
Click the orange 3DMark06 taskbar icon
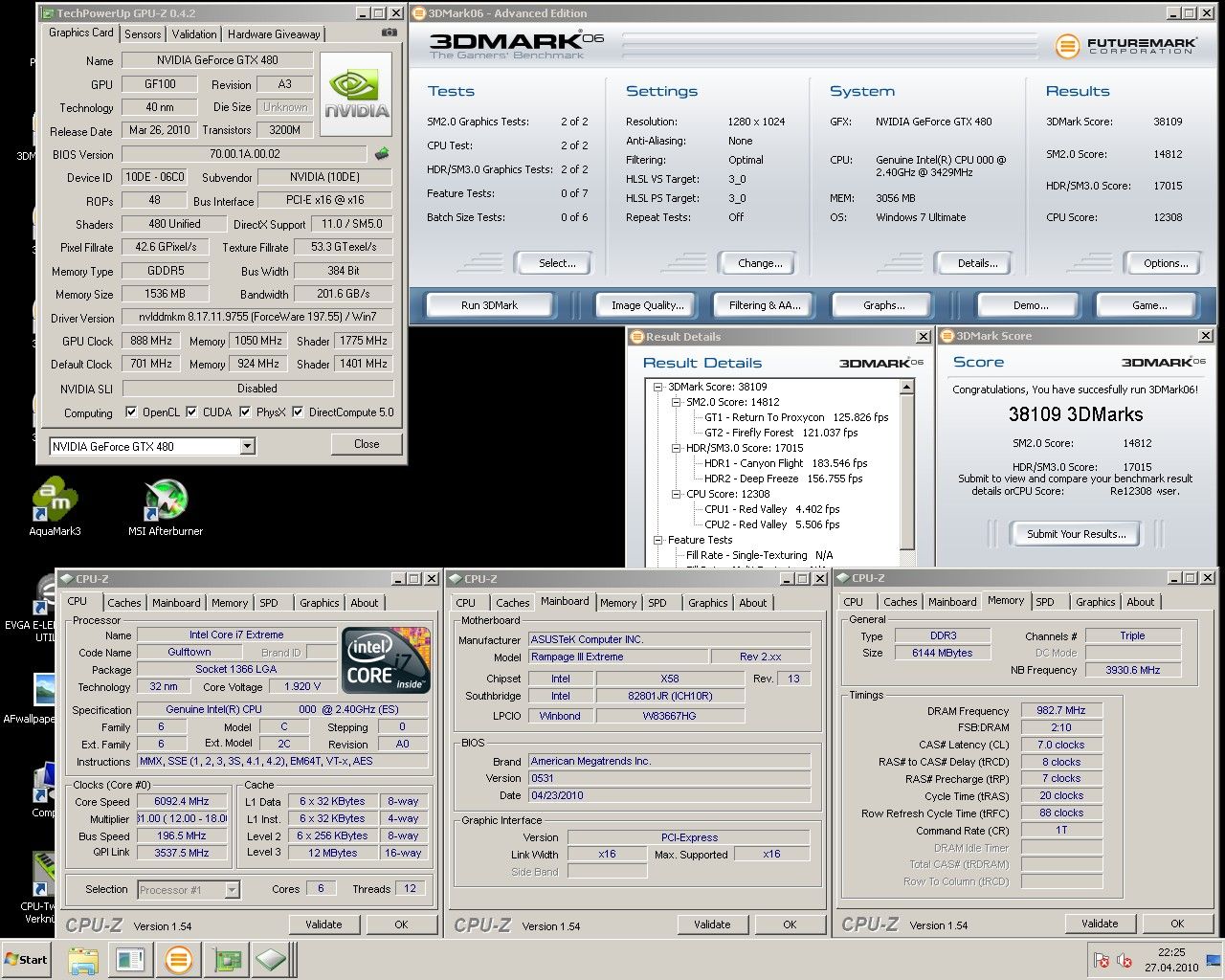pos(178,959)
